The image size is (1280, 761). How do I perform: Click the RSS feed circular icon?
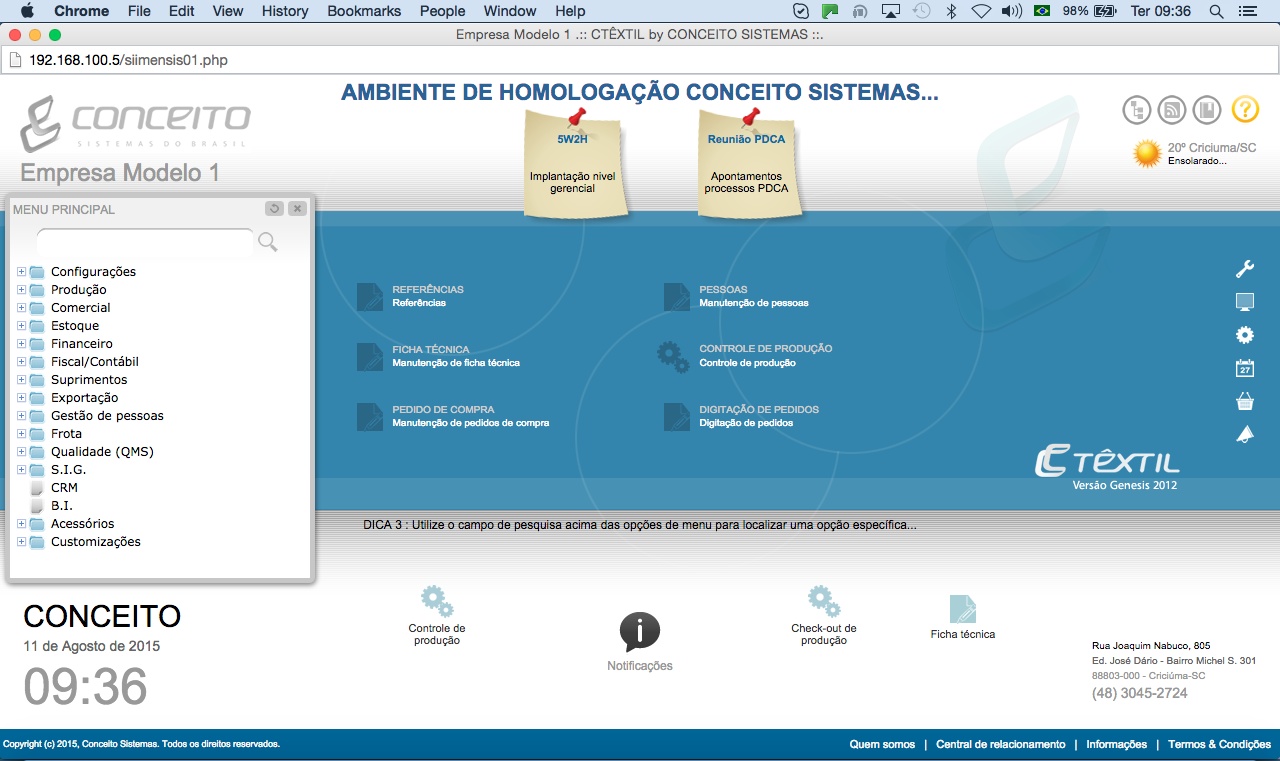(1172, 109)
